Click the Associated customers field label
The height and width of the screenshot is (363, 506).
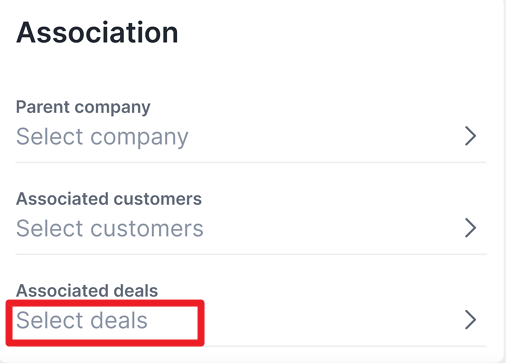tap(109, 199)
